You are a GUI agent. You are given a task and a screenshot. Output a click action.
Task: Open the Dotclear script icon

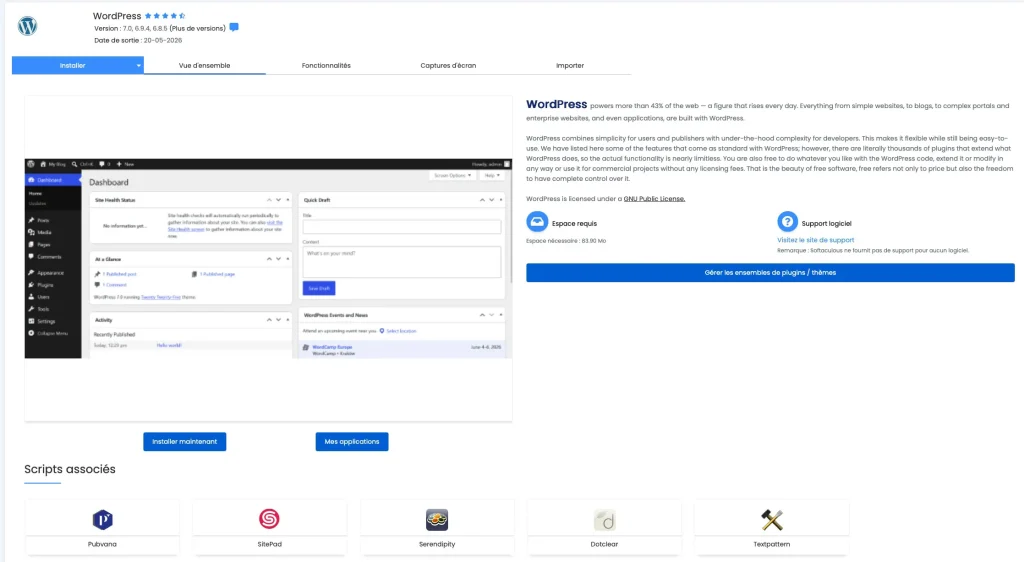coord(604,520)
